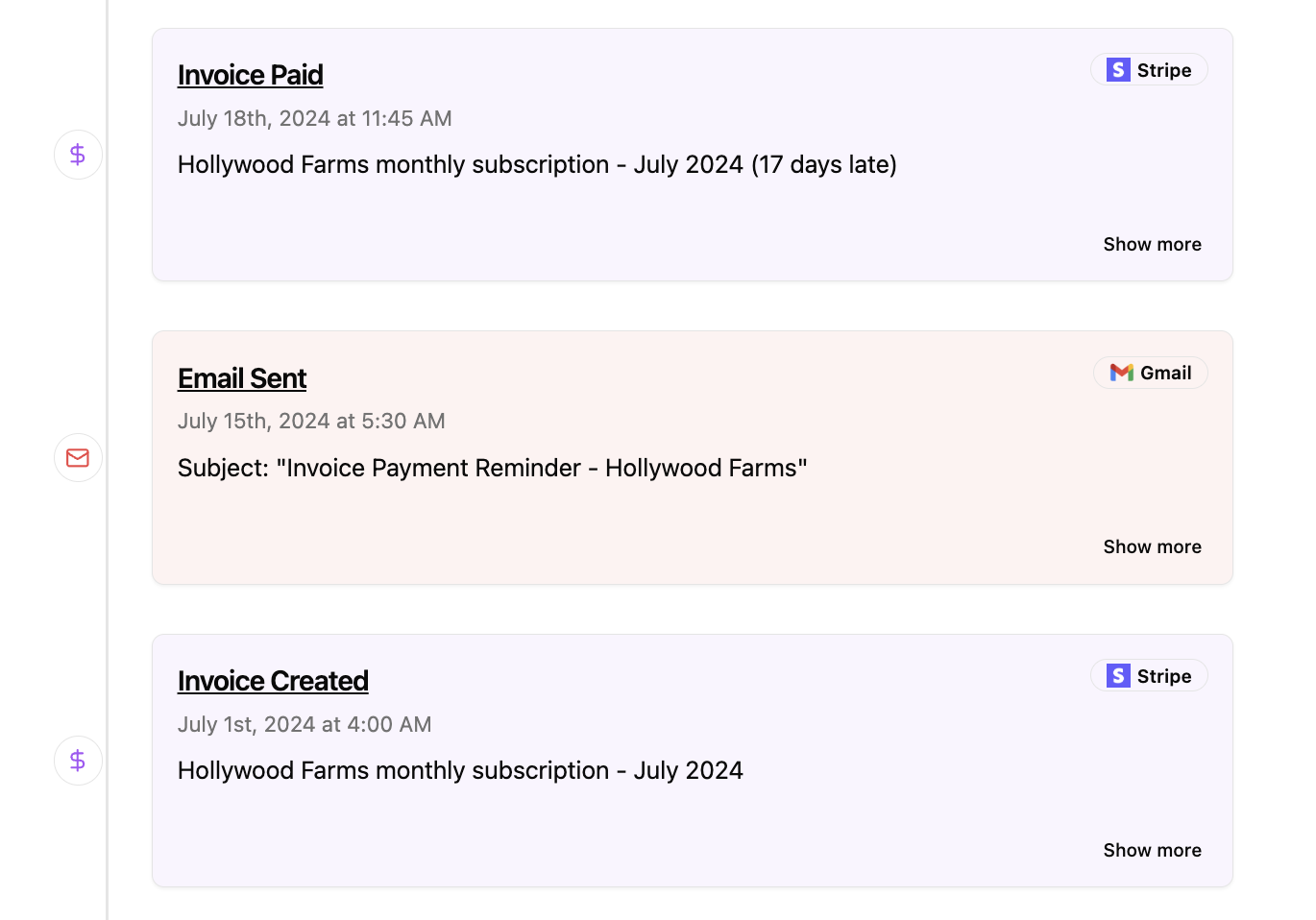This screenshot has height=920, width=1316.
Task: Open the Stripe badge beside Invoice Paid
Action: pos(1149,69)
